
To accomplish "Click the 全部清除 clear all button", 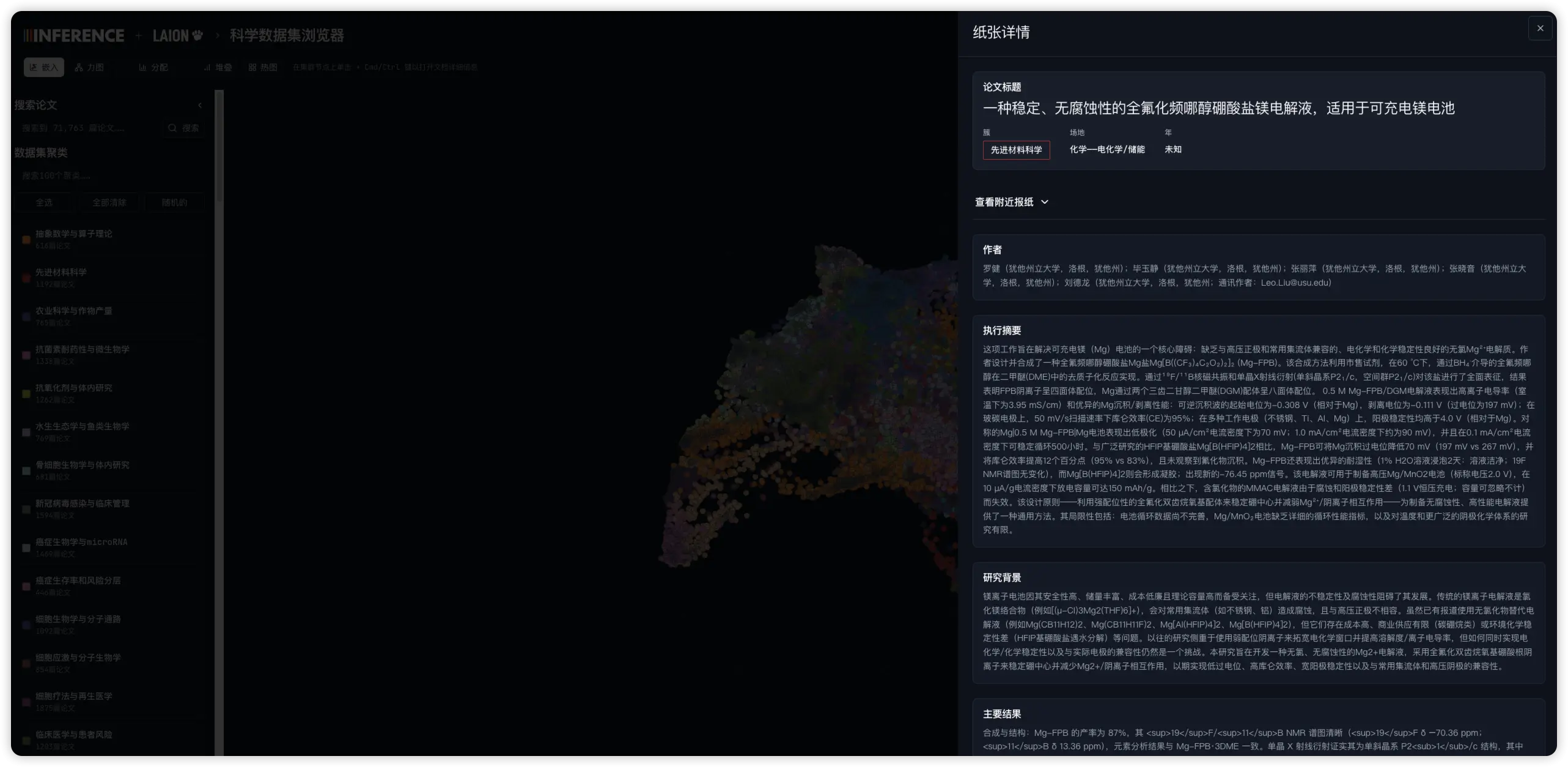I will [109, 202].
